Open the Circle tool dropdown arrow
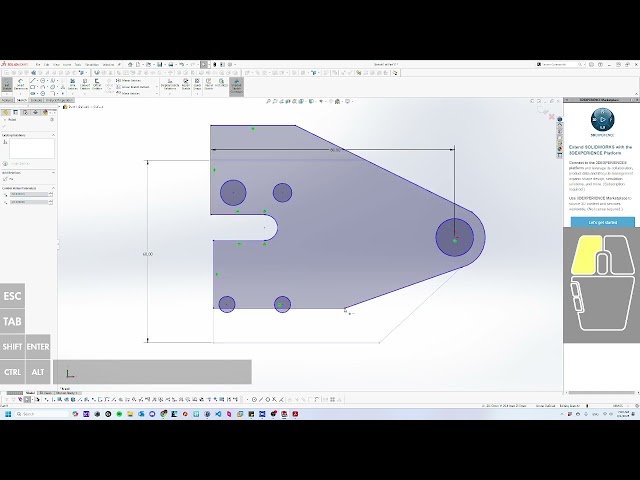The height and width of the screenshot is (480, 640). [47, 81]
